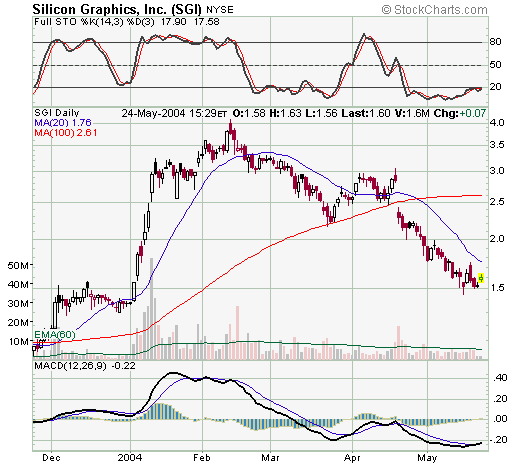Click the 'May' date axis label

pos(427,458)
